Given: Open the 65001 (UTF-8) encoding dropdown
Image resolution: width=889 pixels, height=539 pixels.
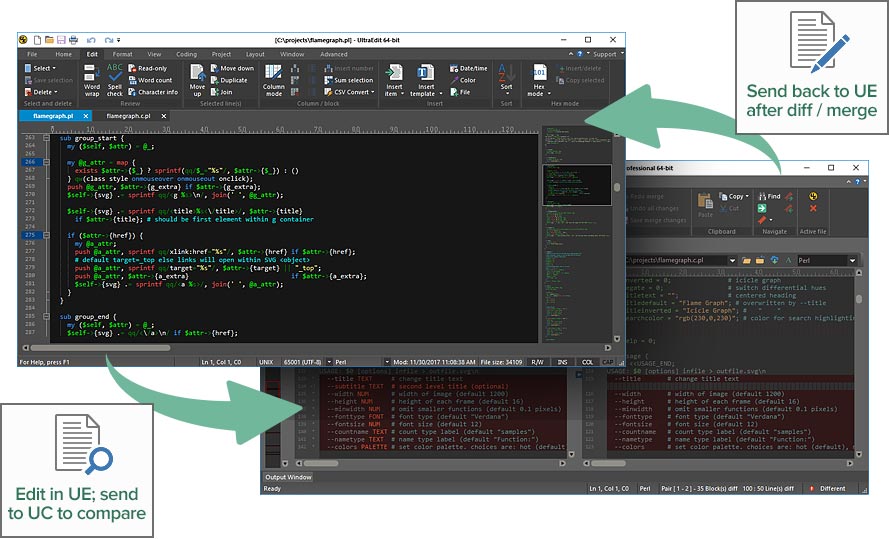Looking at the screenshot, I should 329,362.
